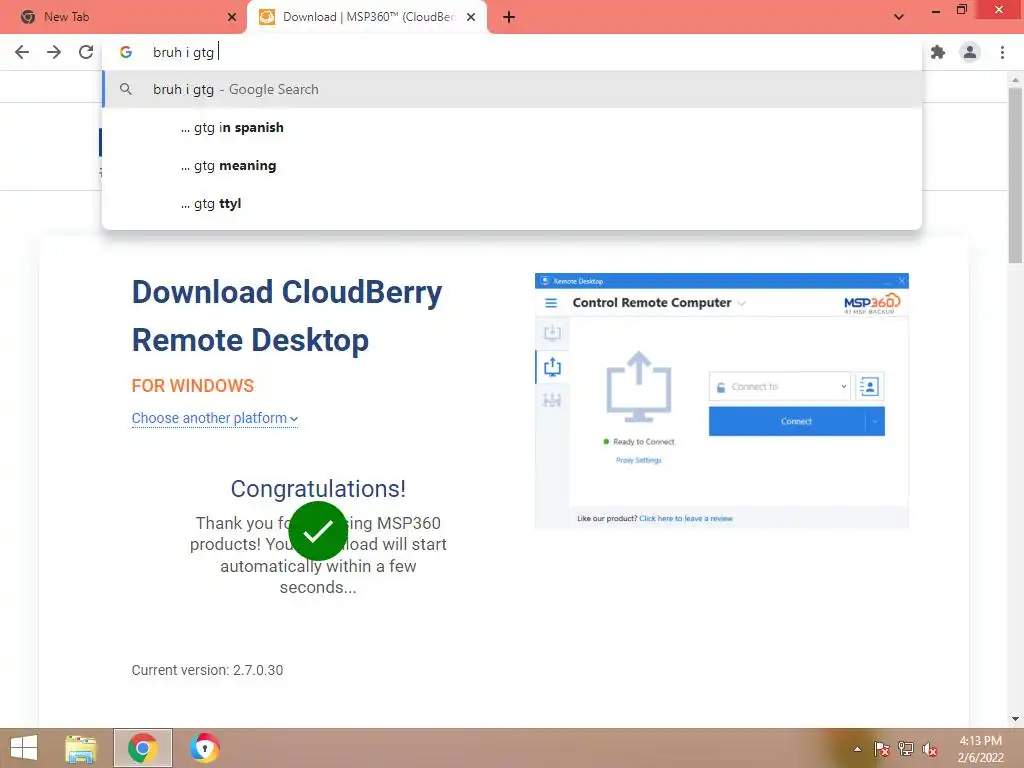Close the Download MSP360 tab

pos(471,17)
